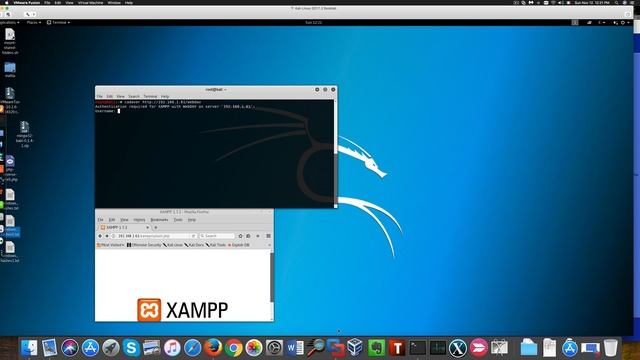Open Terminal window Edit menu
Viewport: 640px width, 360px height.
tap(109, 96)
